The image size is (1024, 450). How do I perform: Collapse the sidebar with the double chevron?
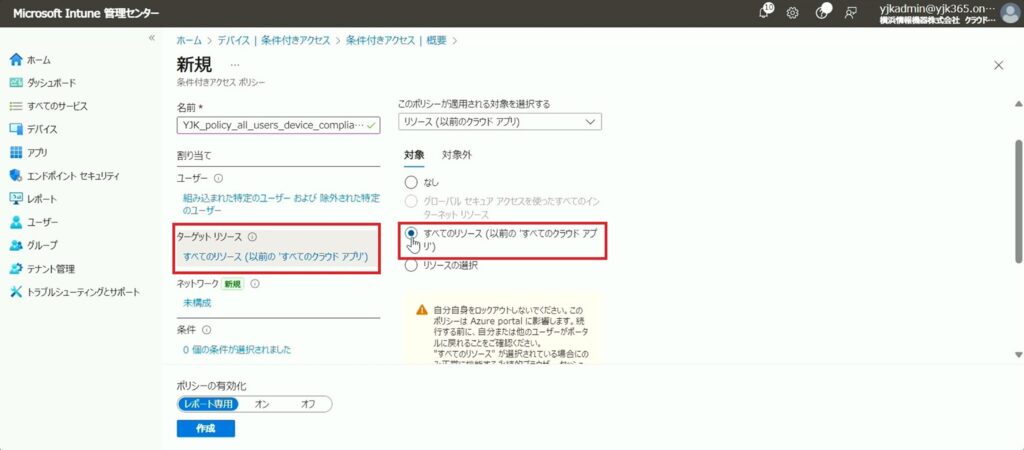[x=152, y=38]
